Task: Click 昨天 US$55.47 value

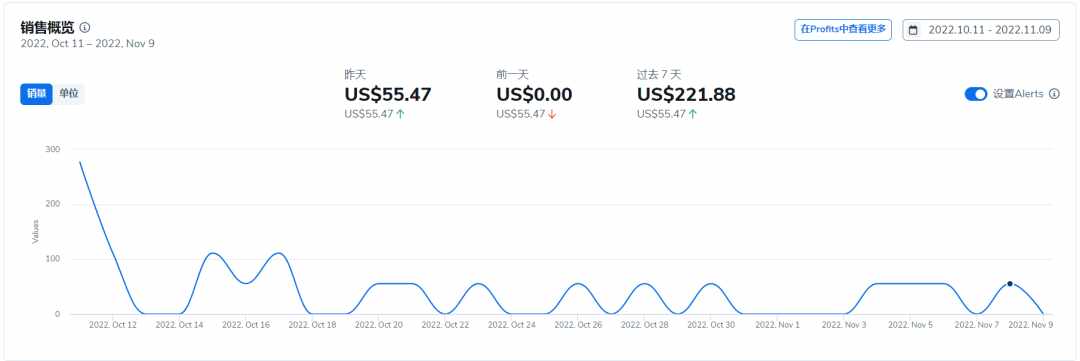Action: coord(388,94)
